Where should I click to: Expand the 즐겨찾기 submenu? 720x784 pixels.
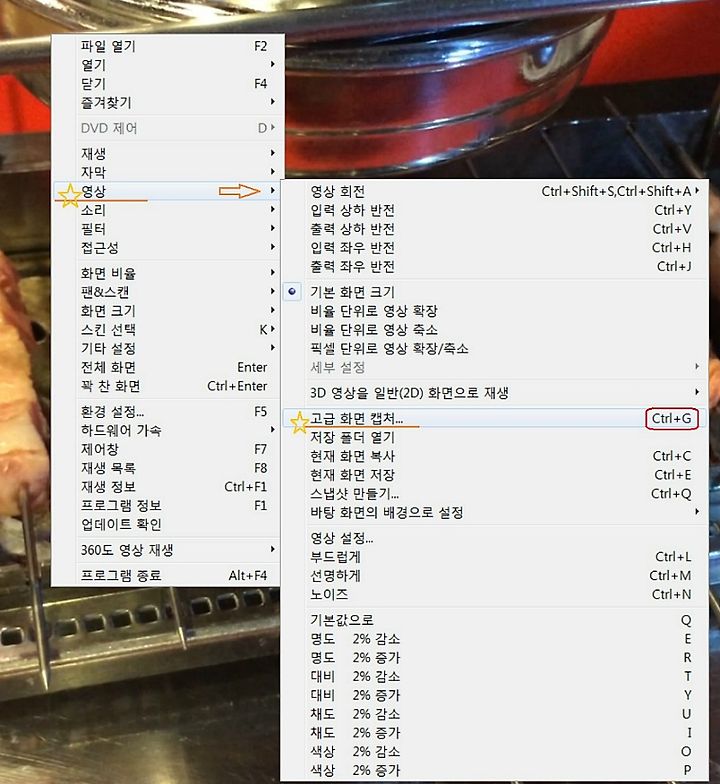[168, 102]
